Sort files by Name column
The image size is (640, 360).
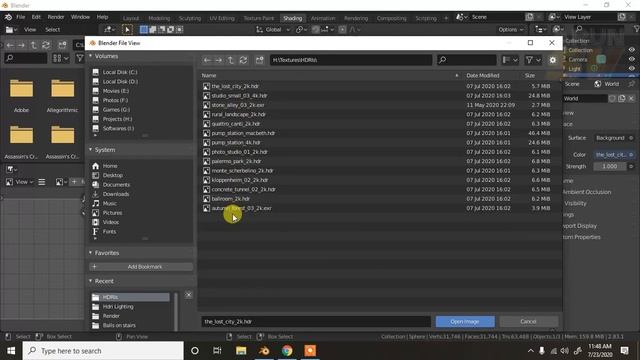pos(209,76)
